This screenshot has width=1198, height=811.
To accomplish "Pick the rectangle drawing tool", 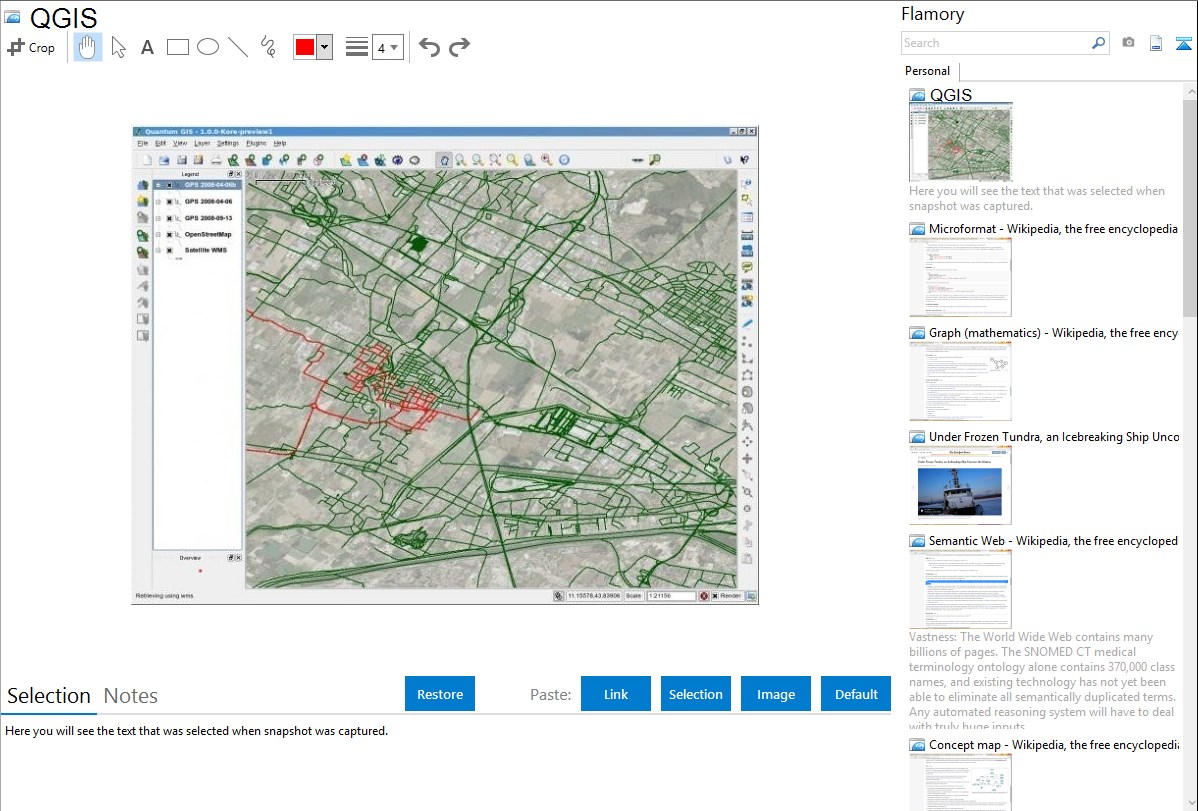I will click(177, 47).
